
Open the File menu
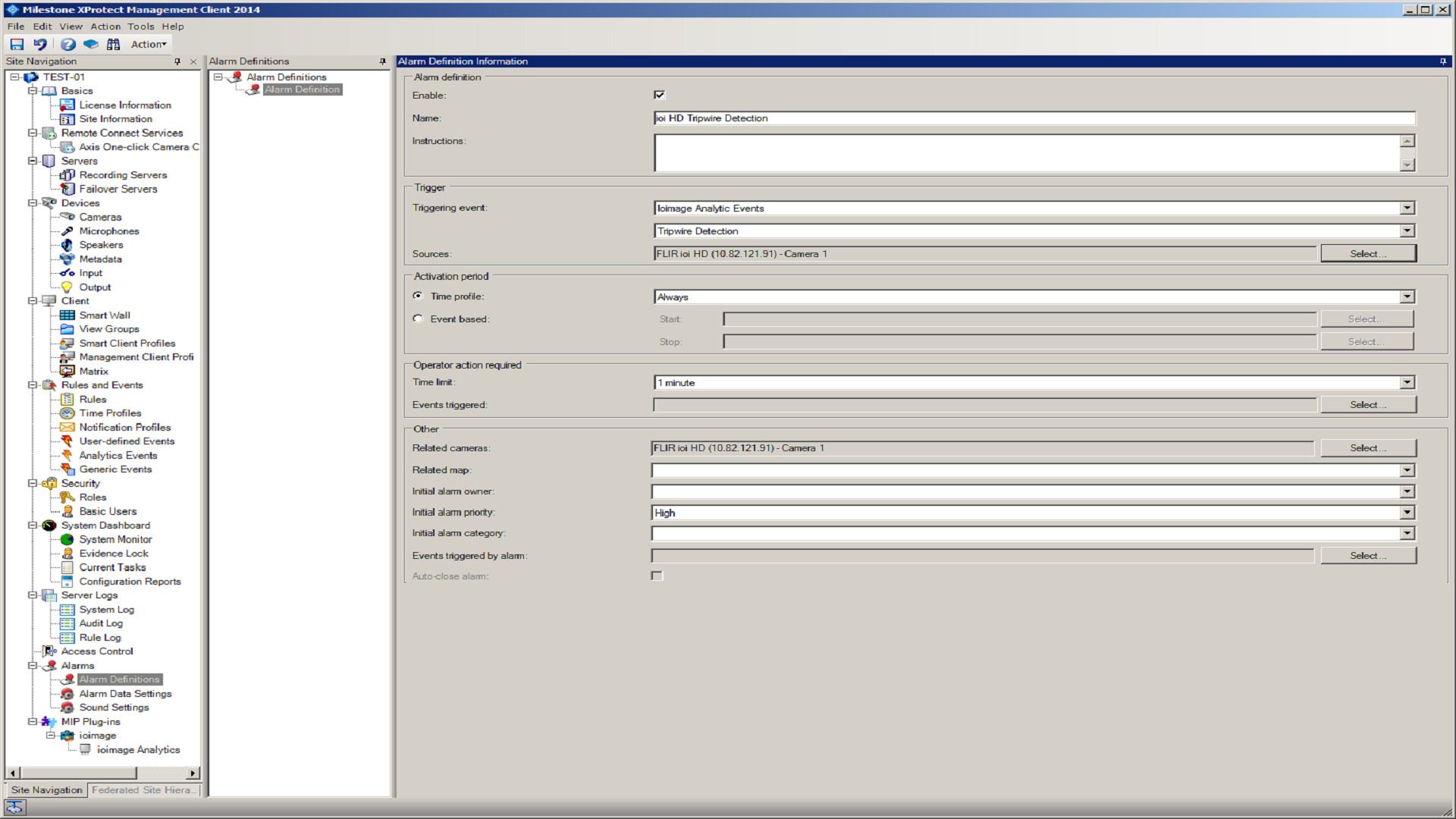point(16,27)
